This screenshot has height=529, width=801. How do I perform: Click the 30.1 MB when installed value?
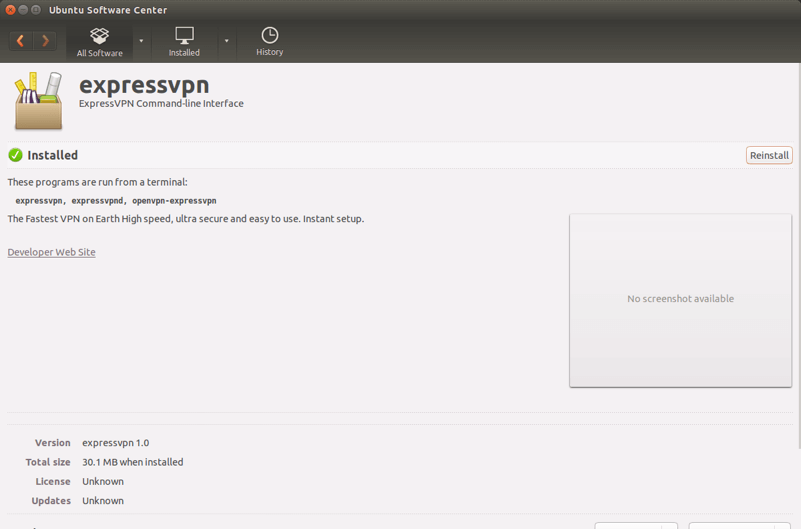133,462
